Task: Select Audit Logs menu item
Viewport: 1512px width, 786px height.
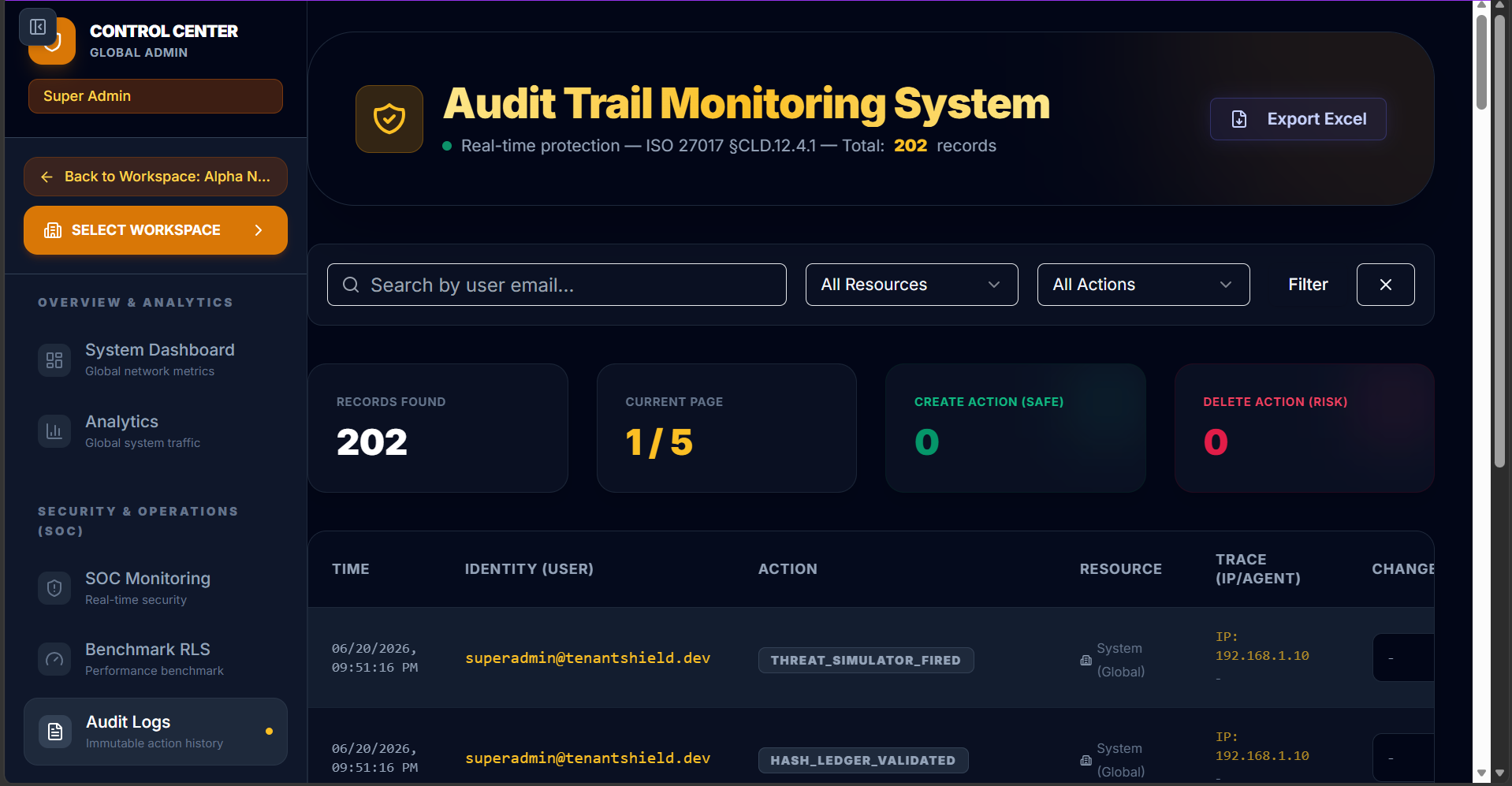Action: (155, 732)
